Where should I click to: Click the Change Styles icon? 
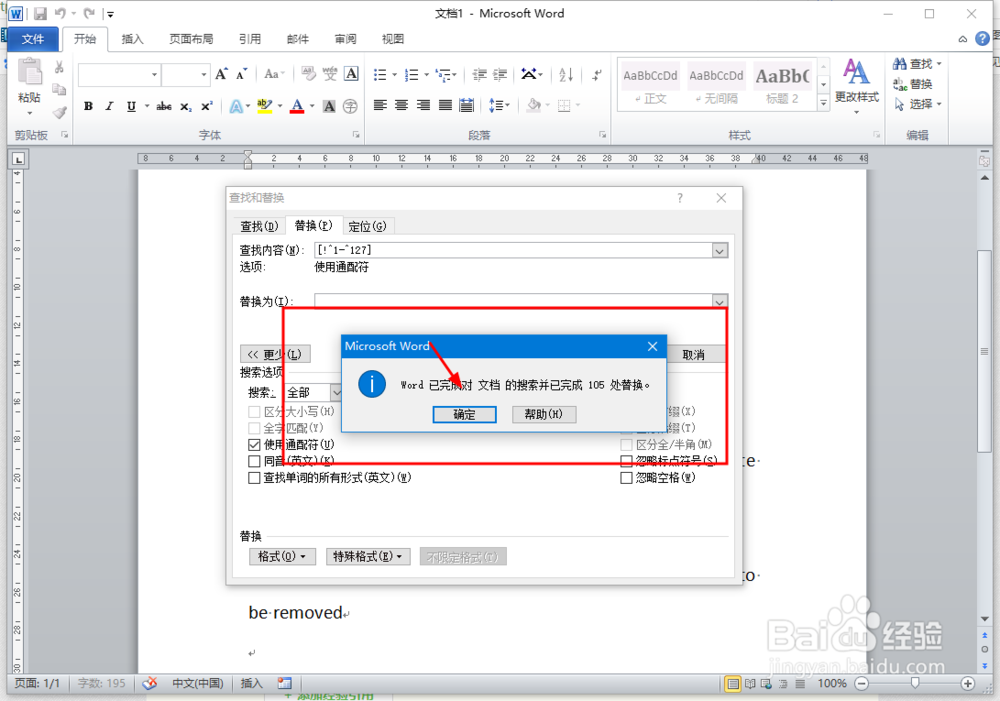point(857,71)
